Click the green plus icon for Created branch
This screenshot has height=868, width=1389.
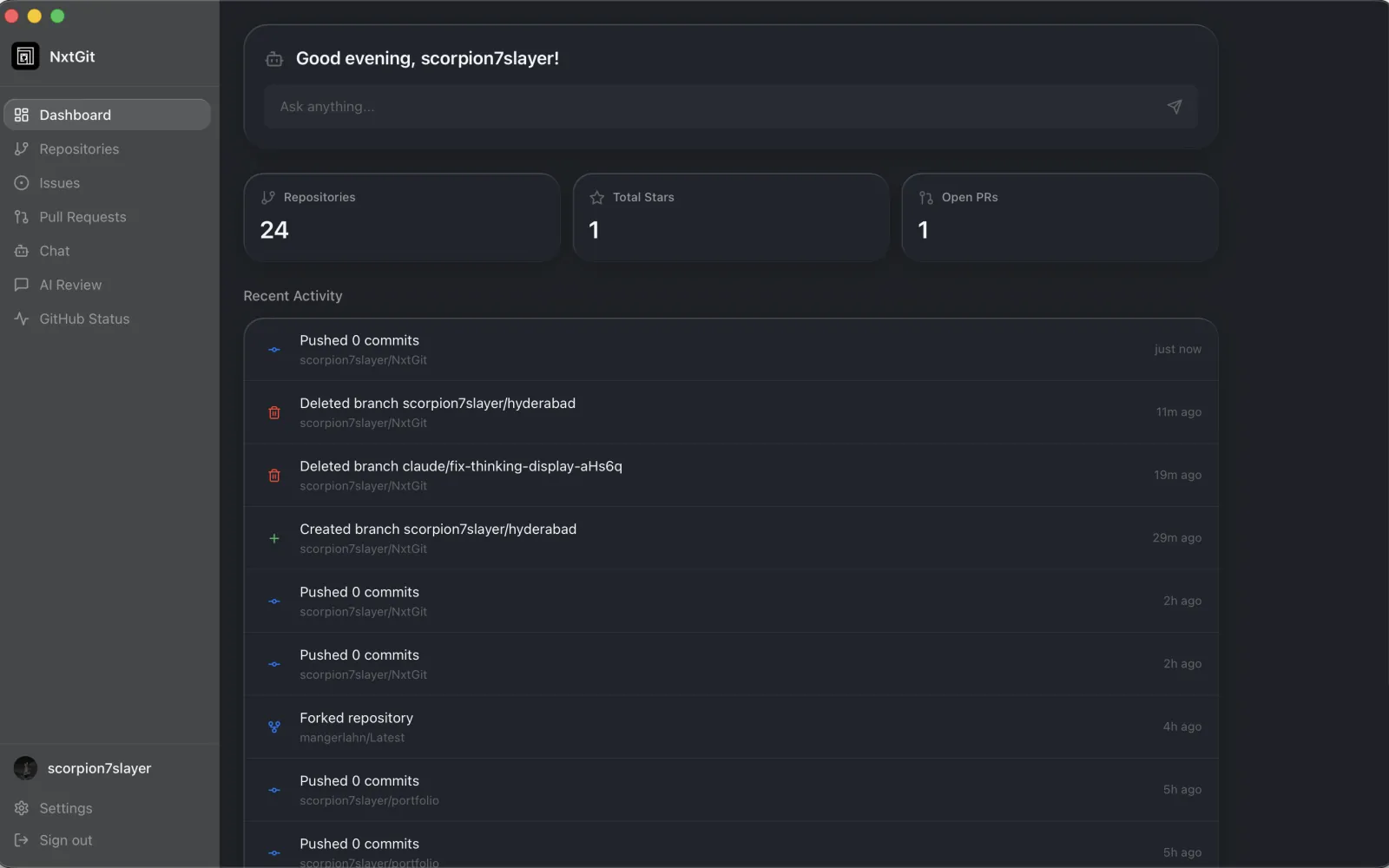point(274,539)
